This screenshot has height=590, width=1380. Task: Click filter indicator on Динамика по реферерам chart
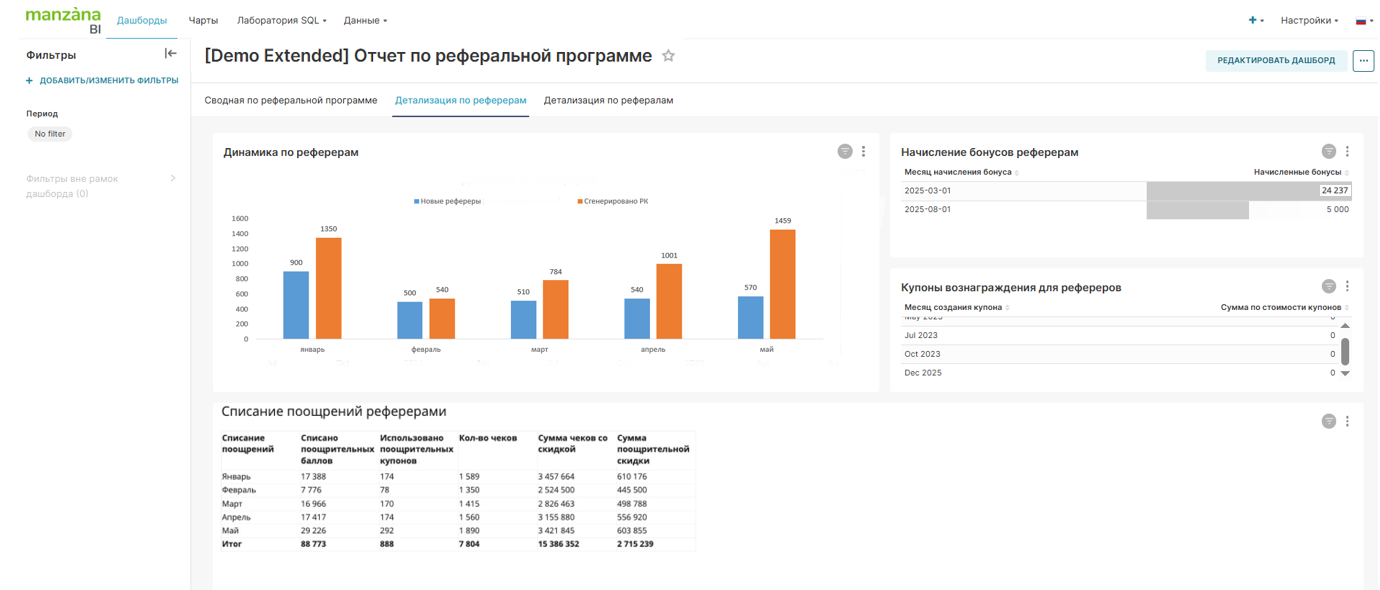pyautogui.click(x=845, y=152)
